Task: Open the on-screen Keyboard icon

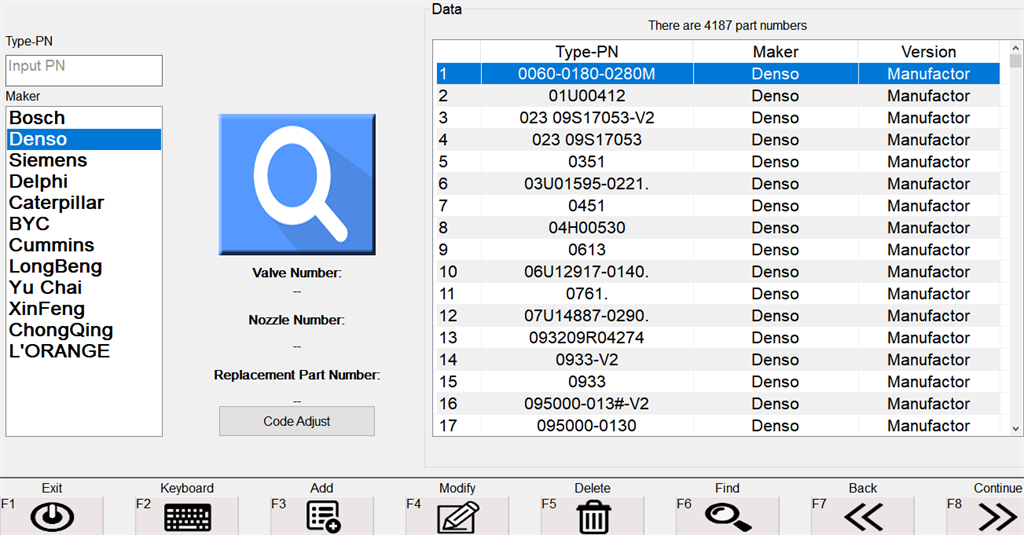Action: click(187, 516)
